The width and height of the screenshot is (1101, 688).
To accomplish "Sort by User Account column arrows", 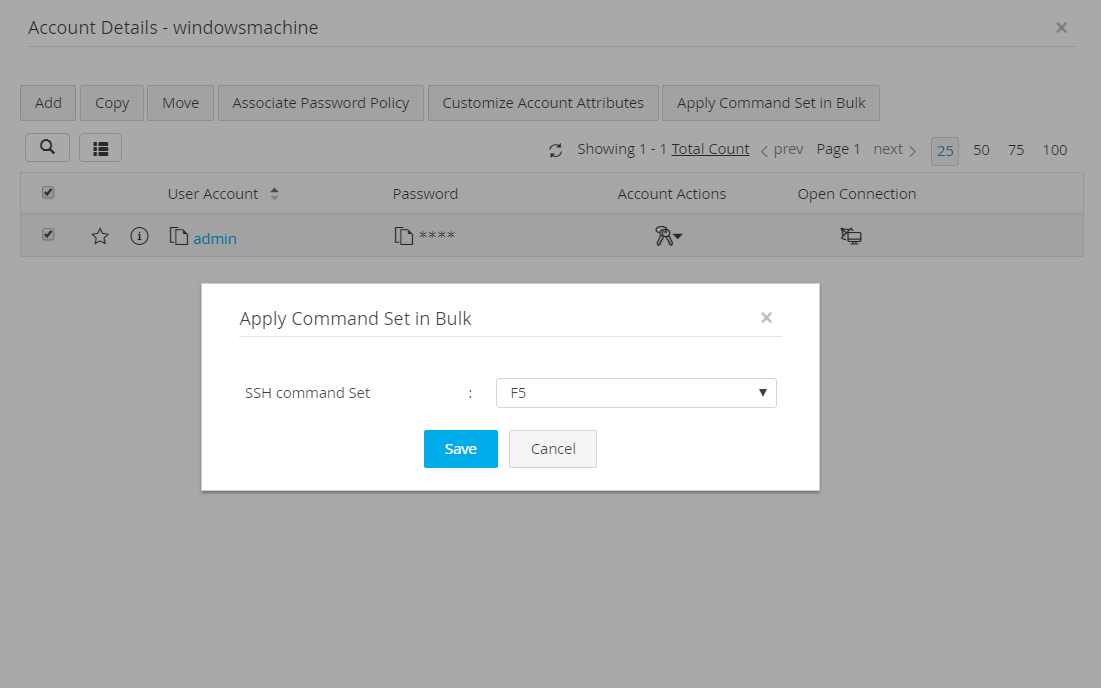I will [275, 194].
